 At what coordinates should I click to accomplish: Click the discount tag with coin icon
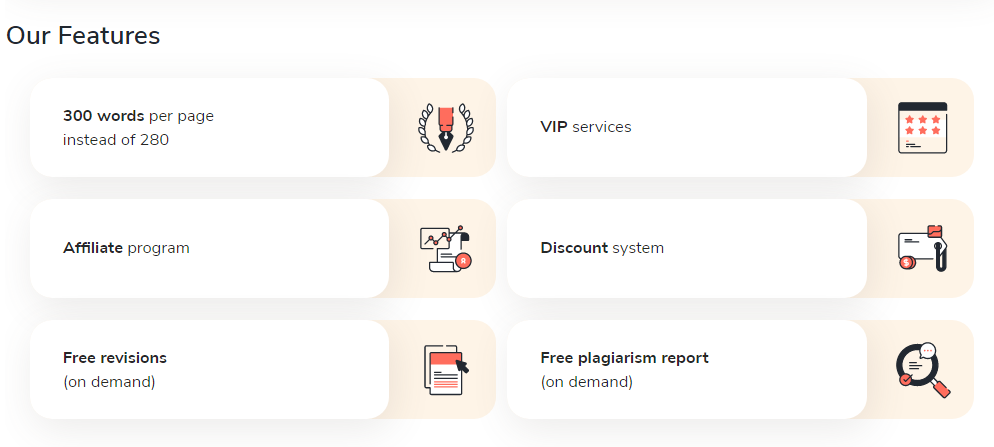point(922,249)
